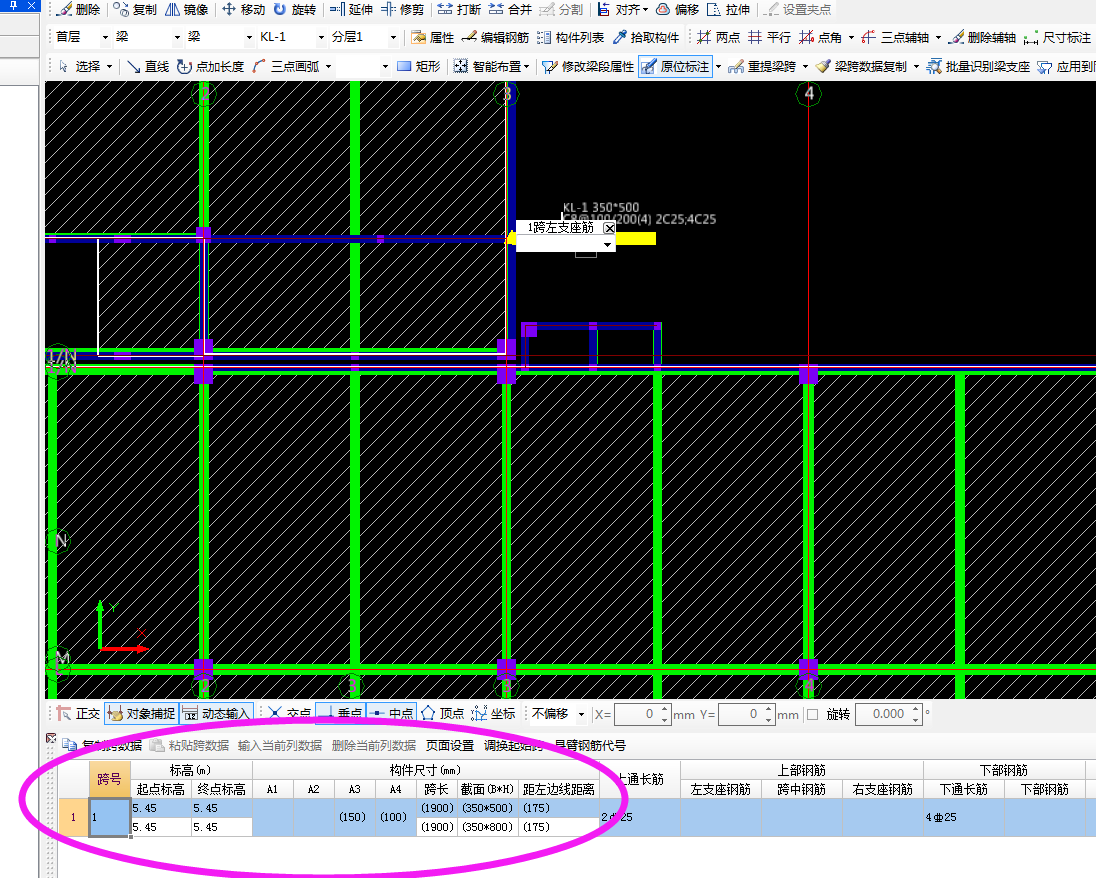The height and width of the screenshot is (878, 1096).
Task: Select Point Angle (点角) axis tool
Action: point(821,37)
